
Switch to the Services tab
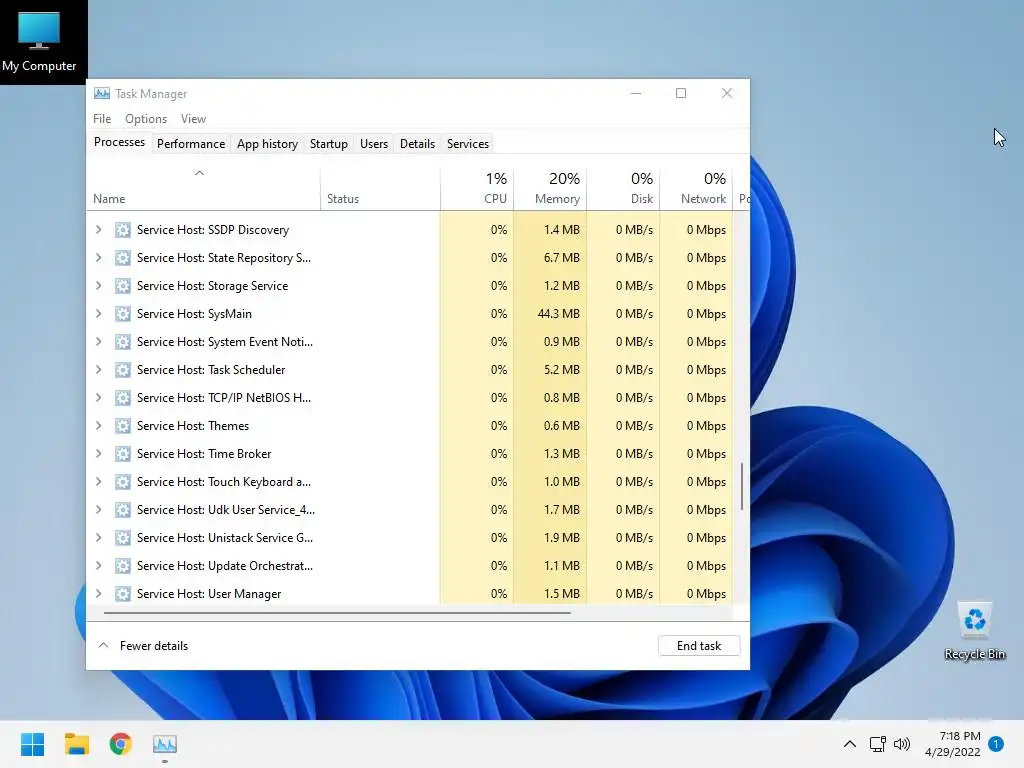coord(468,144)
